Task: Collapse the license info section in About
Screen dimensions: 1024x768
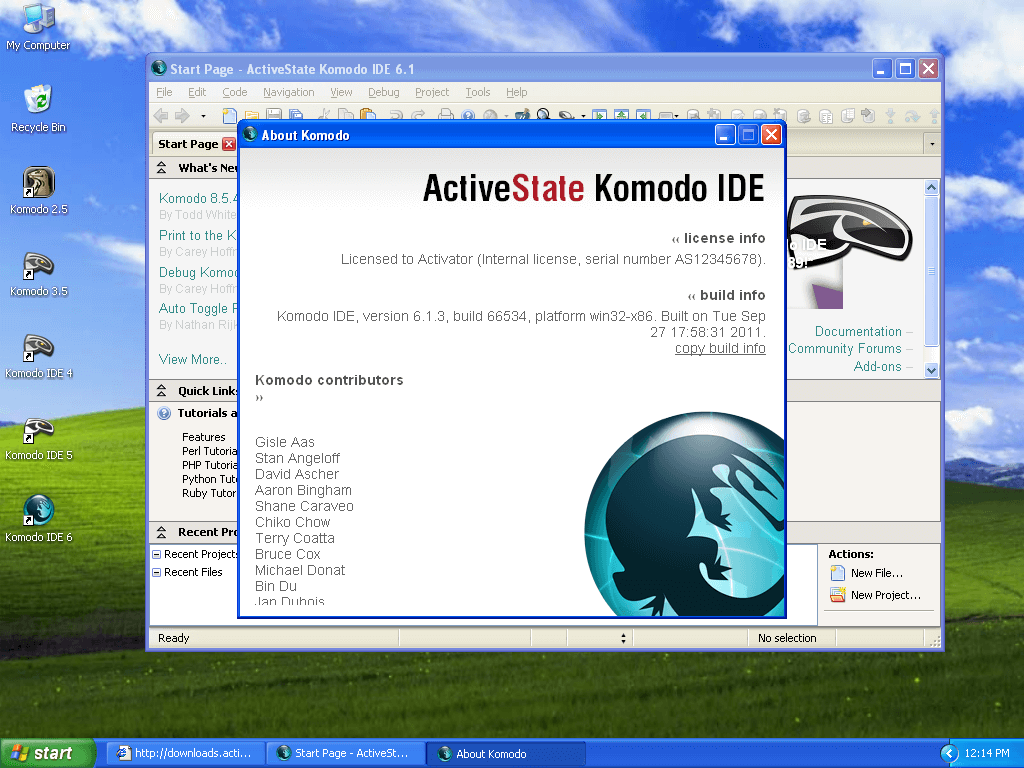Action: point(676,239)
